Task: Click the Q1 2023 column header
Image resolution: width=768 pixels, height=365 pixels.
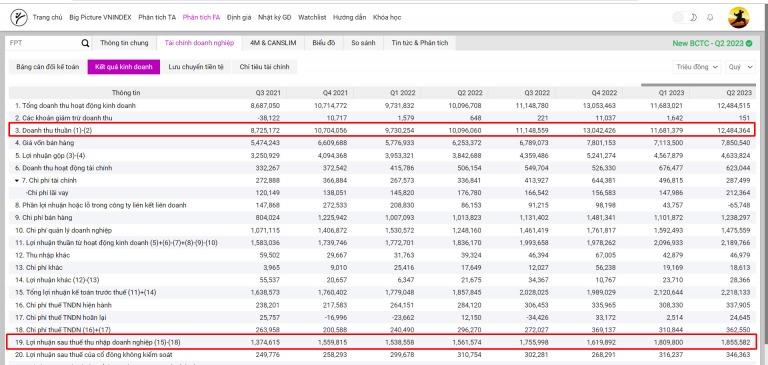Action: [672, 93]
